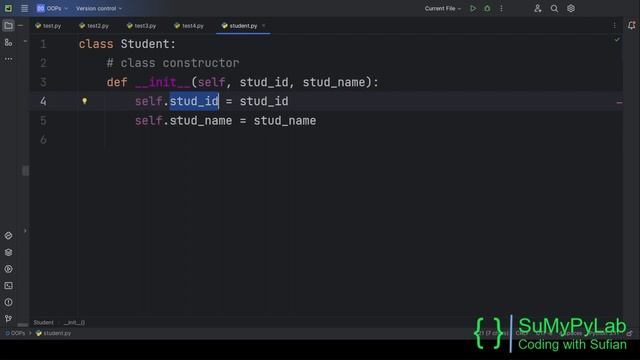Start debugging with the bug icon
This screenshot has width=640, height=360.
click(487, 8)
